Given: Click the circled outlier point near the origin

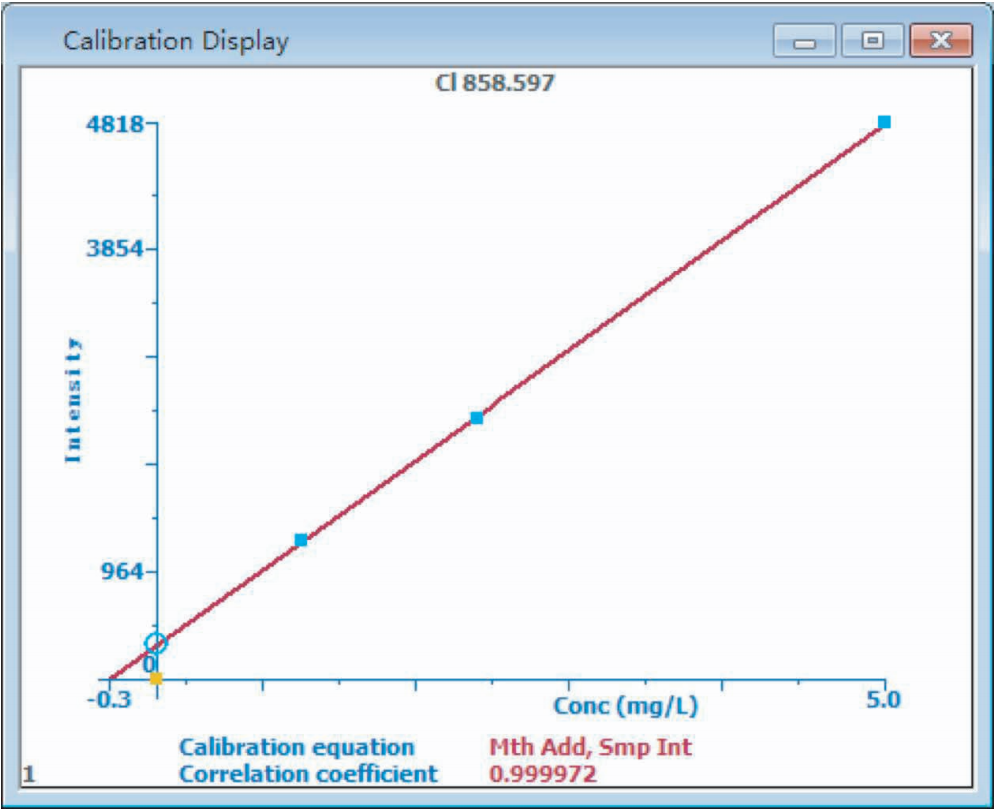Looking at the screenshot, I should [x=155, y=643].
